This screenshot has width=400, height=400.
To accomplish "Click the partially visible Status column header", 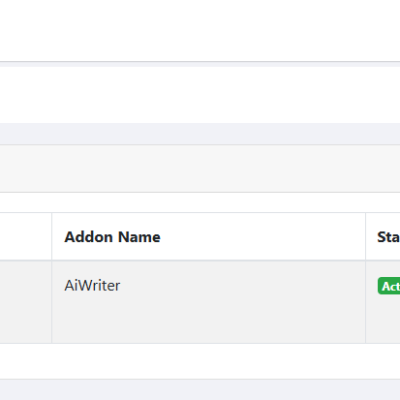I will click(388, 237).
